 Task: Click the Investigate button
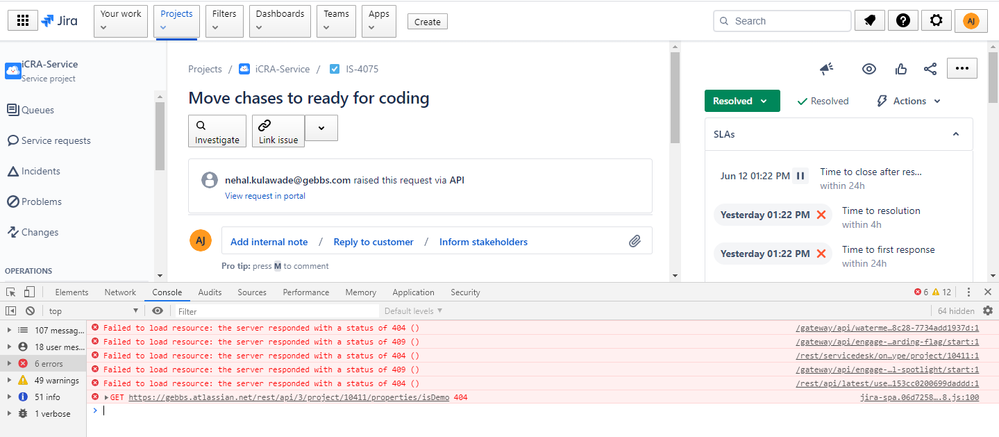217,131
